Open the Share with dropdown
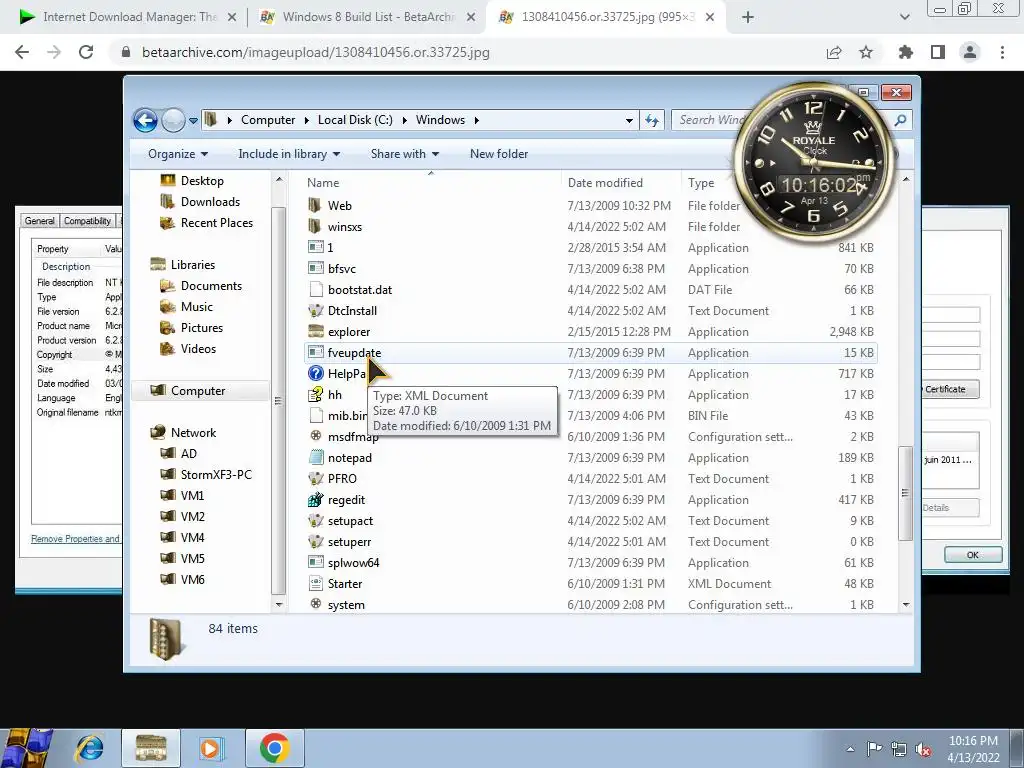 (x=405, y=154)
